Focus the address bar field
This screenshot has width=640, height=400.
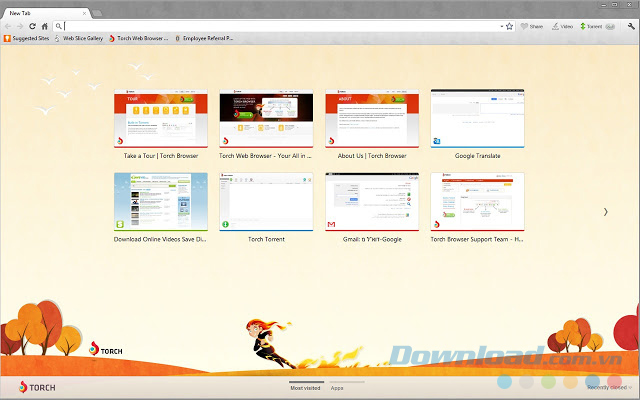click(280, 26)
